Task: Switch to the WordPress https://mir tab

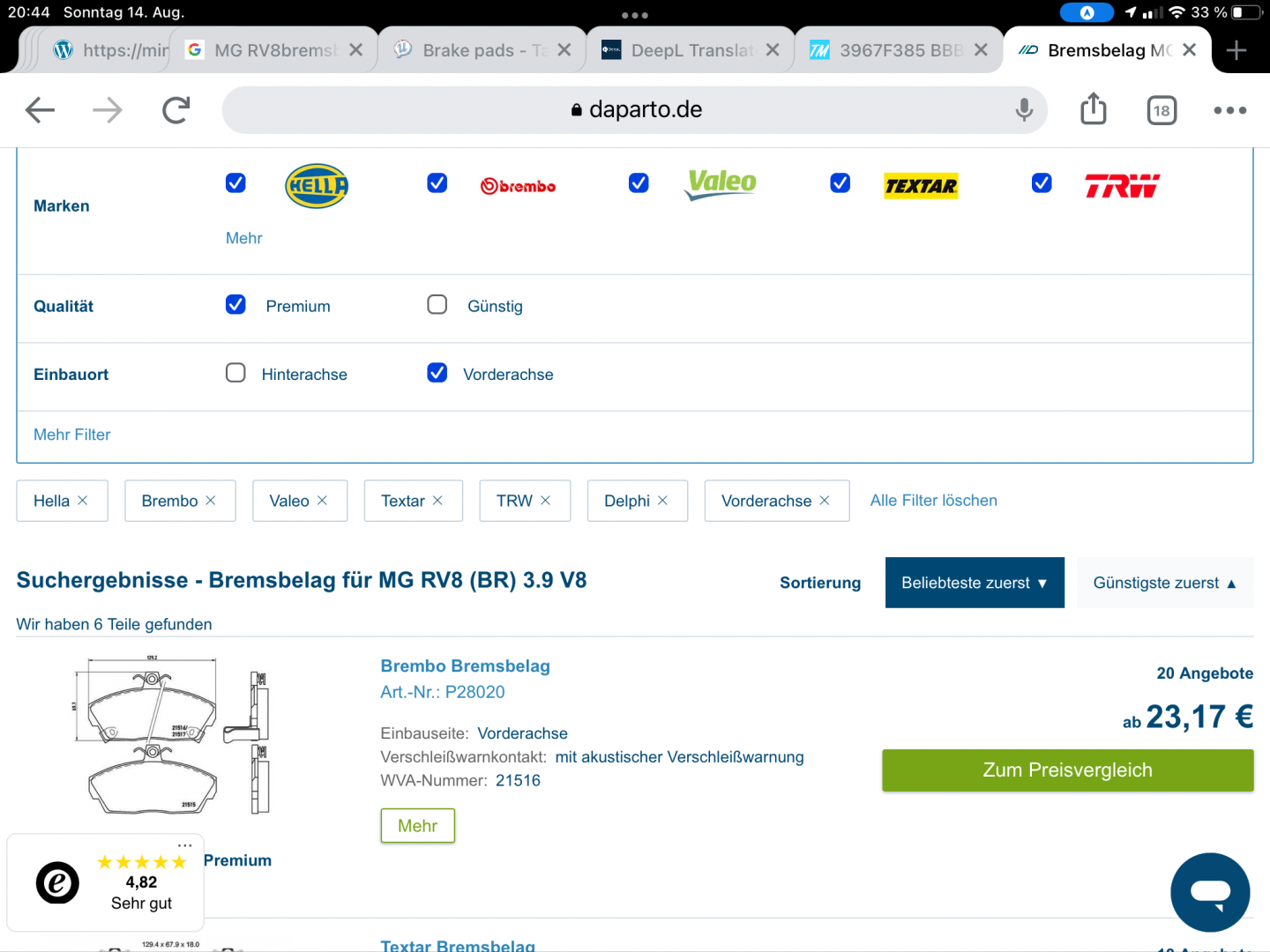Action: point(109,50)
